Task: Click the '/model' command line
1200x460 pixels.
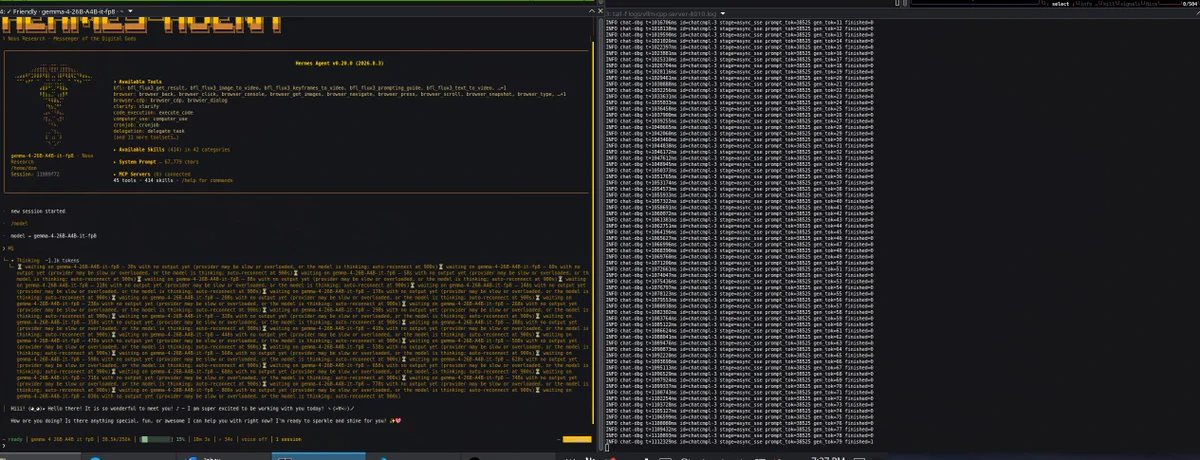Action: click(x=19, y=224)
